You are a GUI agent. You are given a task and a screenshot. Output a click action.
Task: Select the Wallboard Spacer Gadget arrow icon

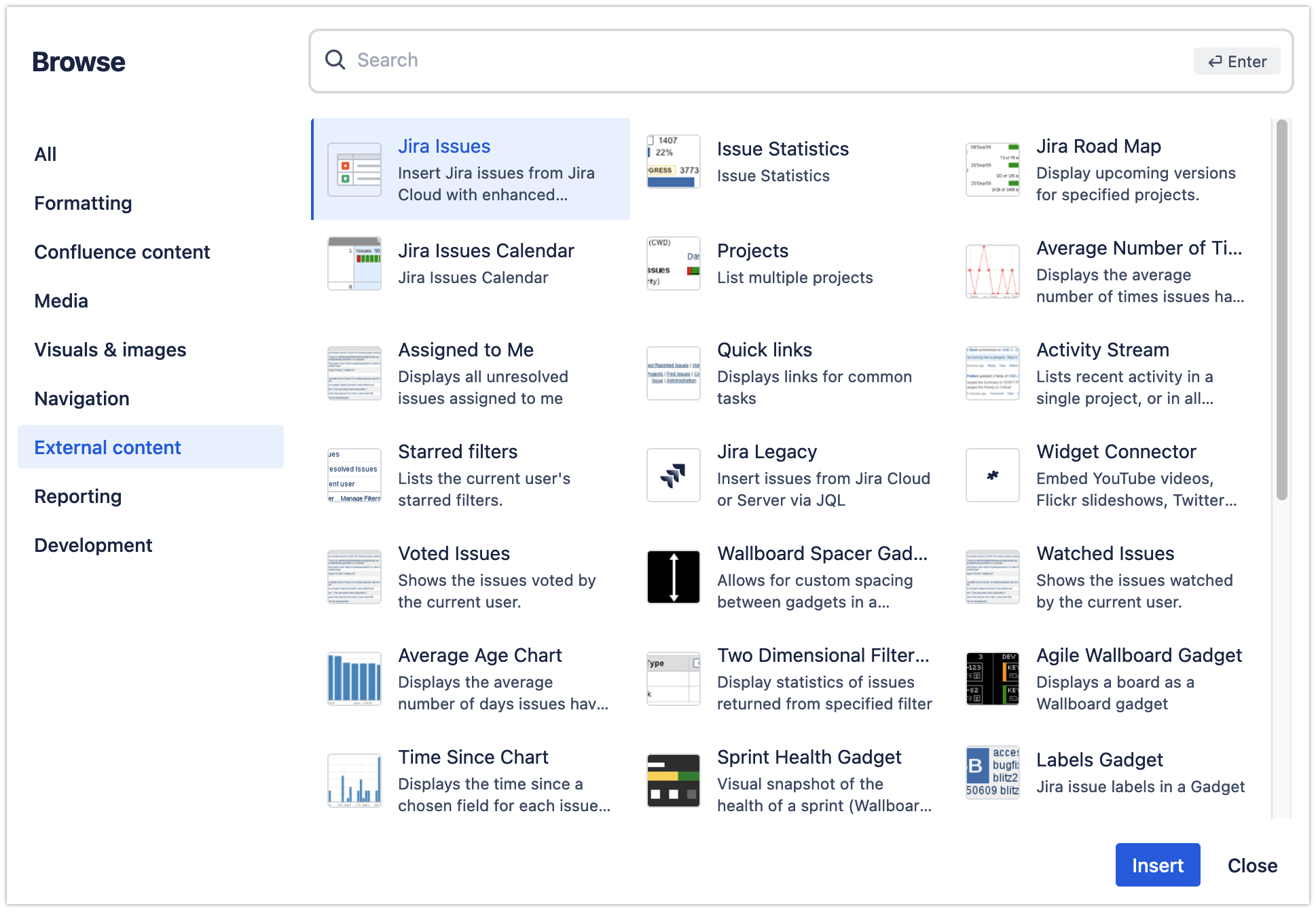click(x=673, y=576)
